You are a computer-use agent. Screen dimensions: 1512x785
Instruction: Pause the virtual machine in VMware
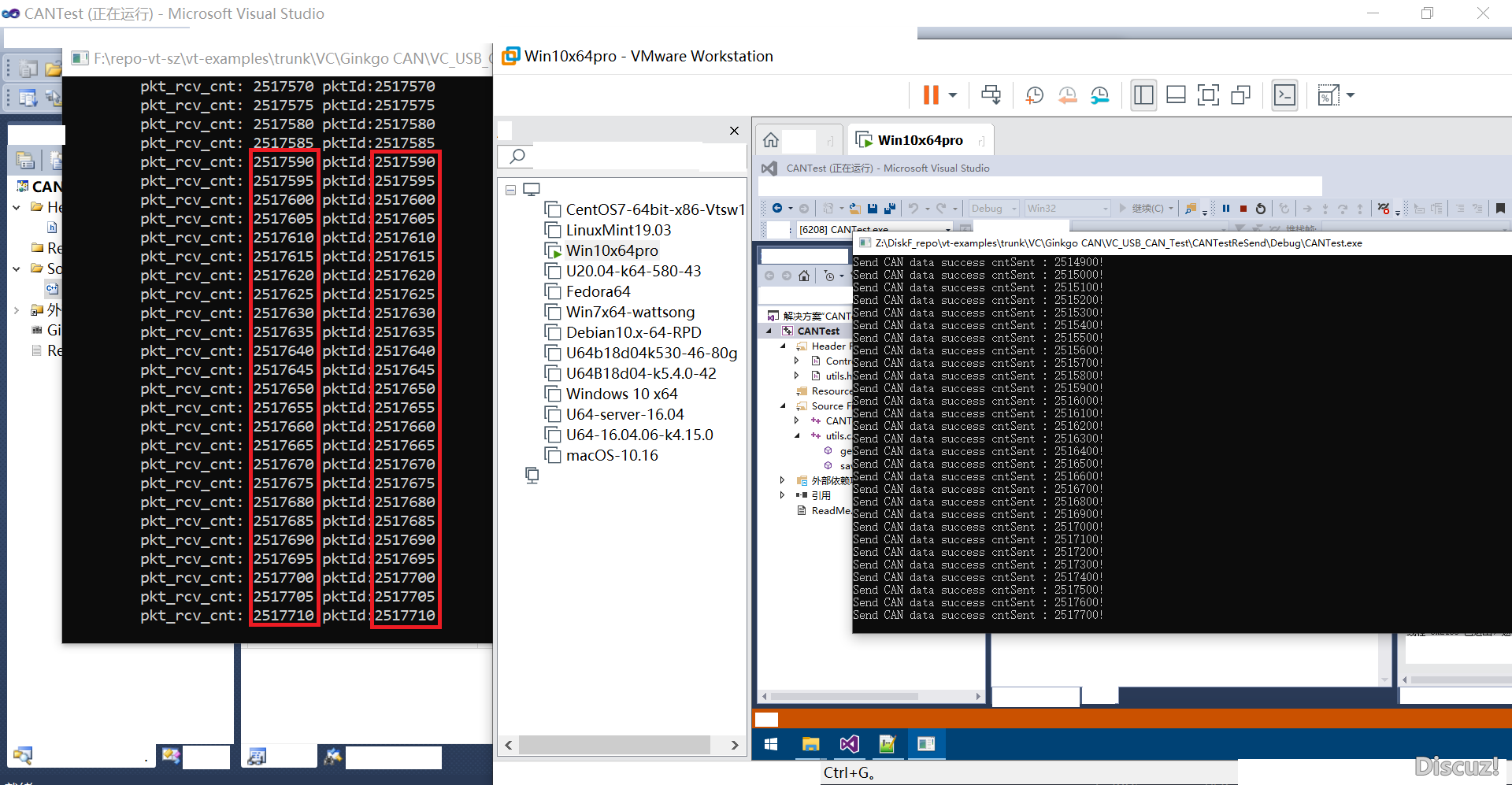point(931,95)
